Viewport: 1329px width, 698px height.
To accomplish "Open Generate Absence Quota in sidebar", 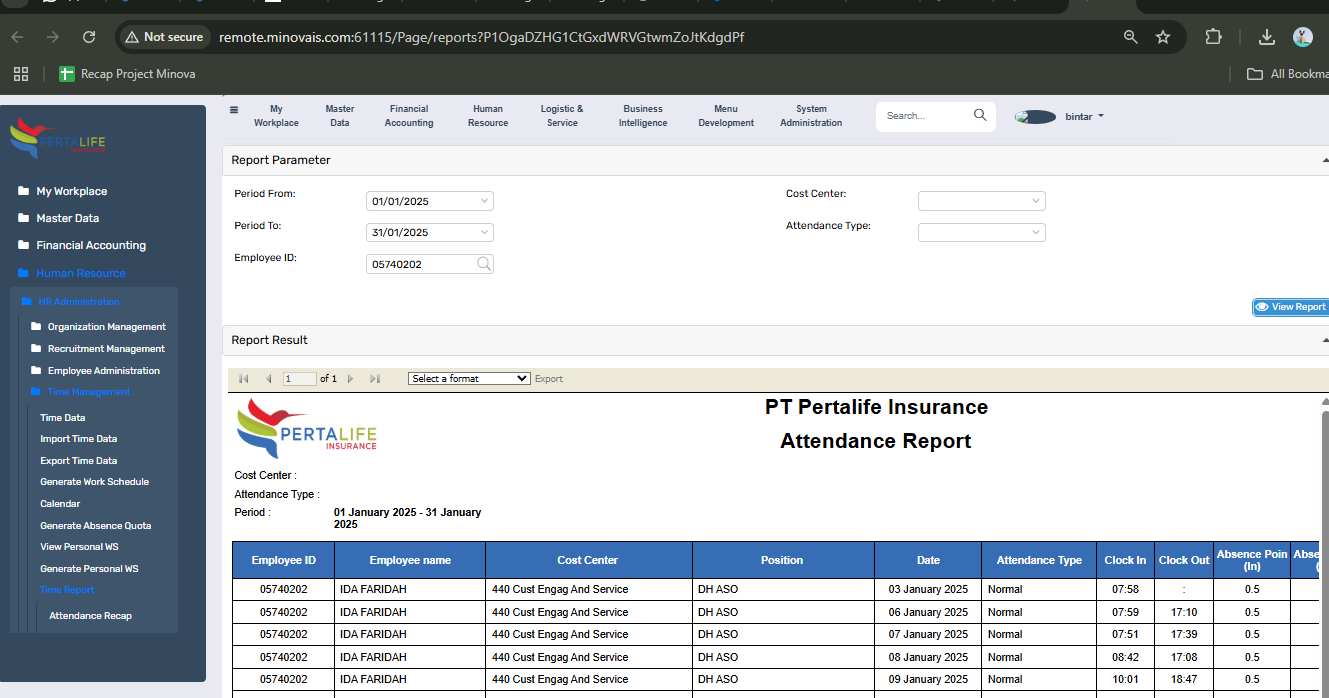I will [95, 526].
